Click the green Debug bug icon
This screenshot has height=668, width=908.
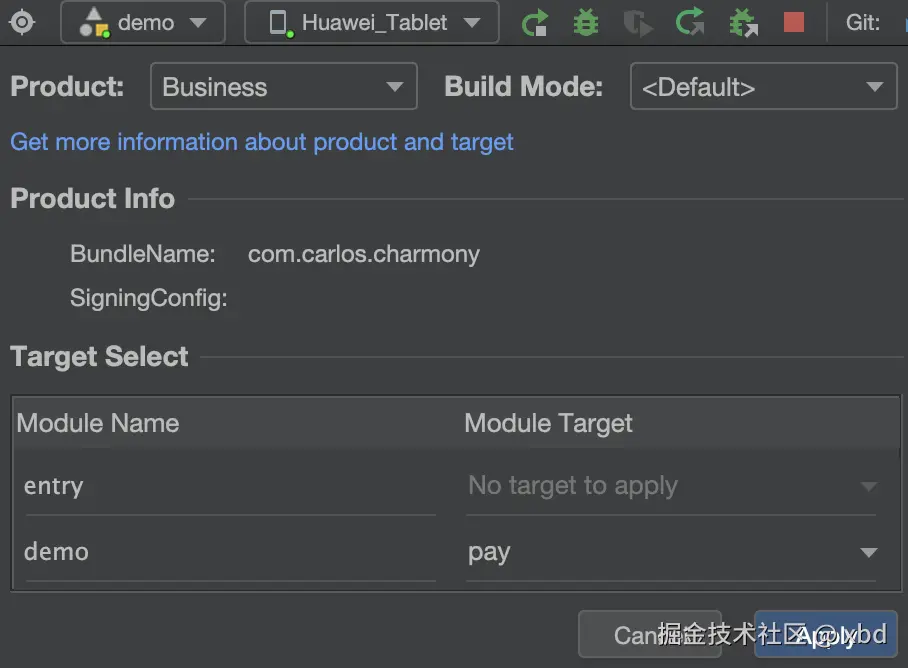click(x=586, y=22)
